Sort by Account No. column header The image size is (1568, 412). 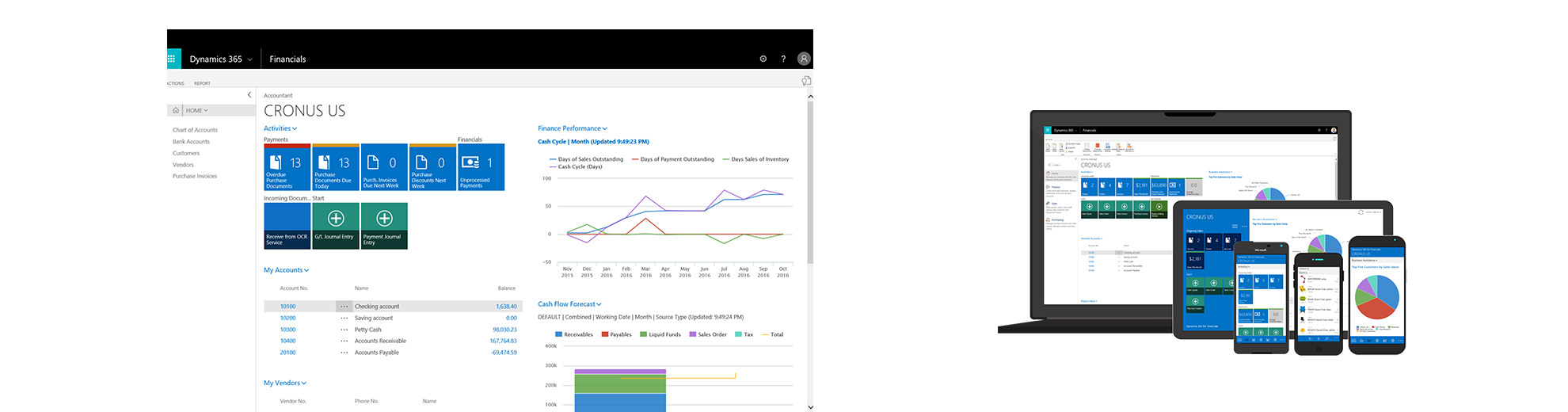click(294, 288)
